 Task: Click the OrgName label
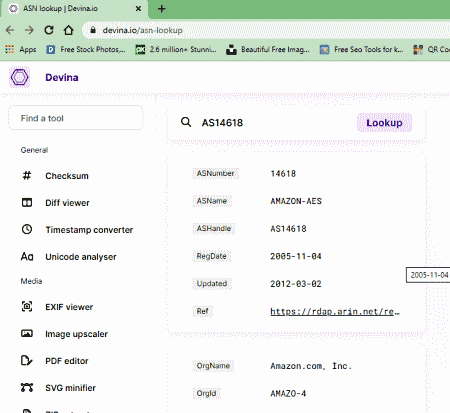pos(213,366)
